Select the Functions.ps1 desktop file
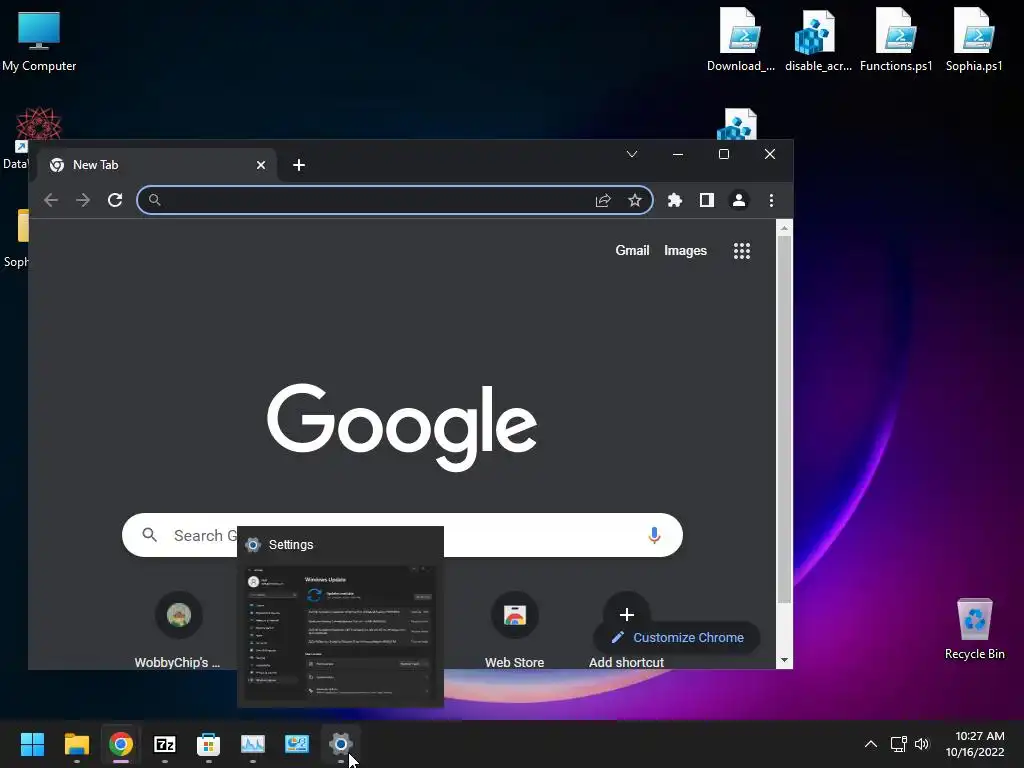Screen dimensions: 1024x768 tap(896, 40)
